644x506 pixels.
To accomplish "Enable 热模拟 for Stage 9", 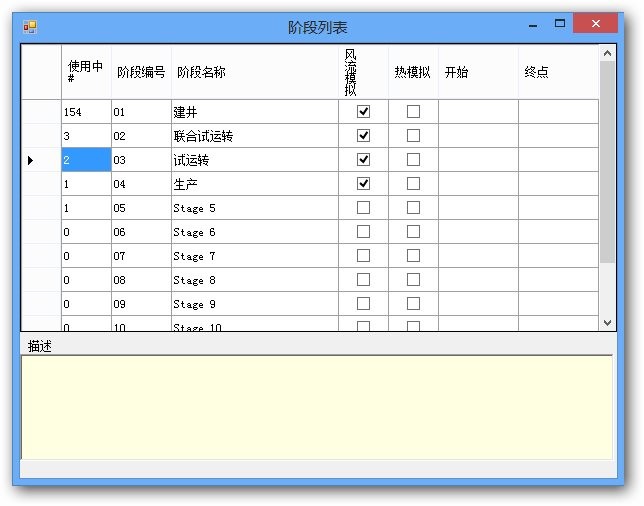I will coord(413,304).
